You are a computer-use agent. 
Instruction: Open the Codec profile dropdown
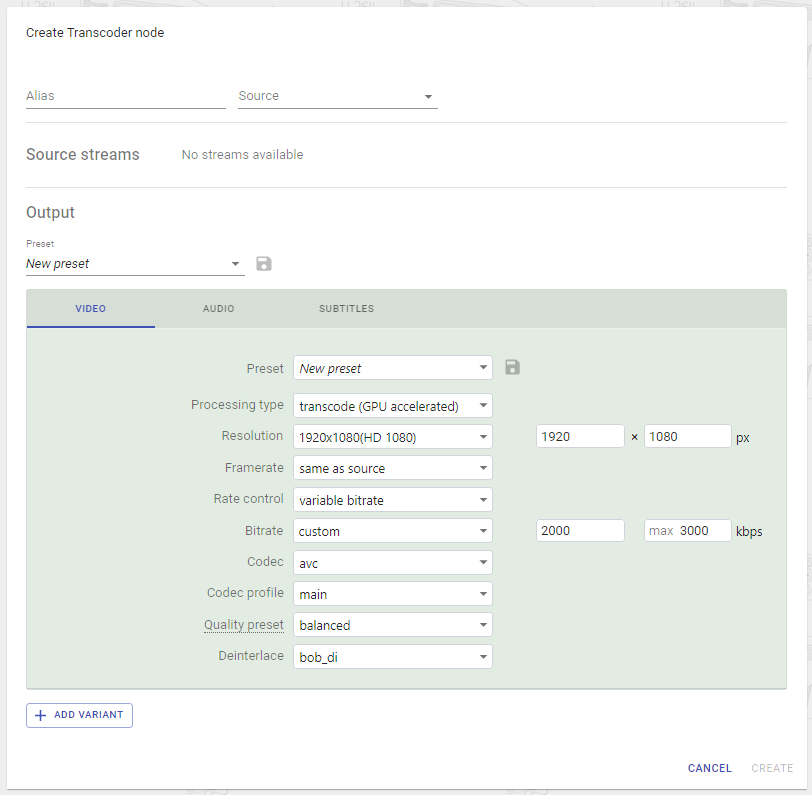click(392, 593)
